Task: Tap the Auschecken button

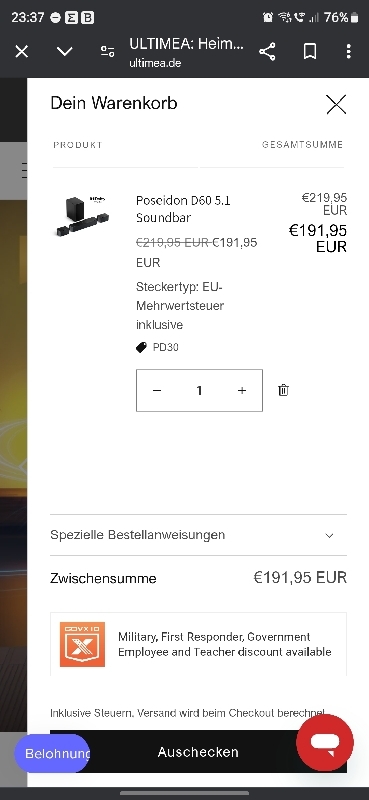Action: 198,752
